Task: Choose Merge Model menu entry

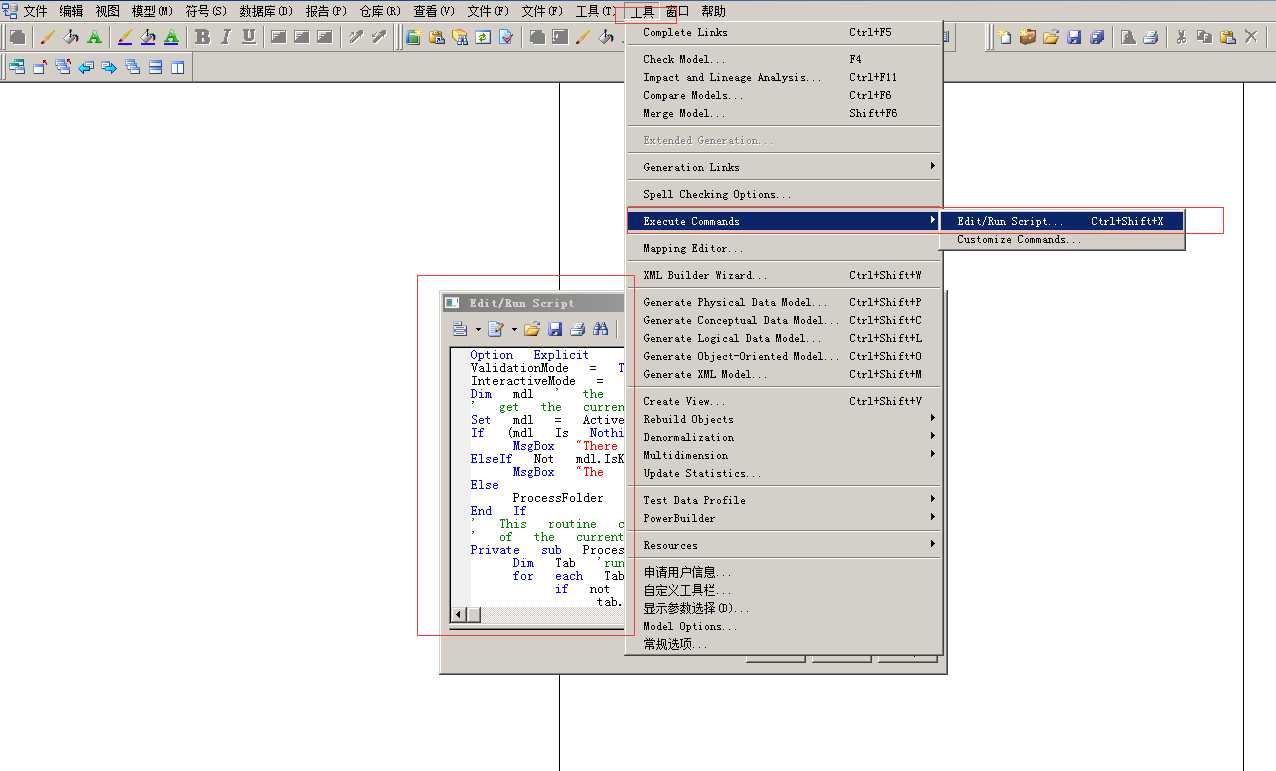Action: (x=785, y=113)
